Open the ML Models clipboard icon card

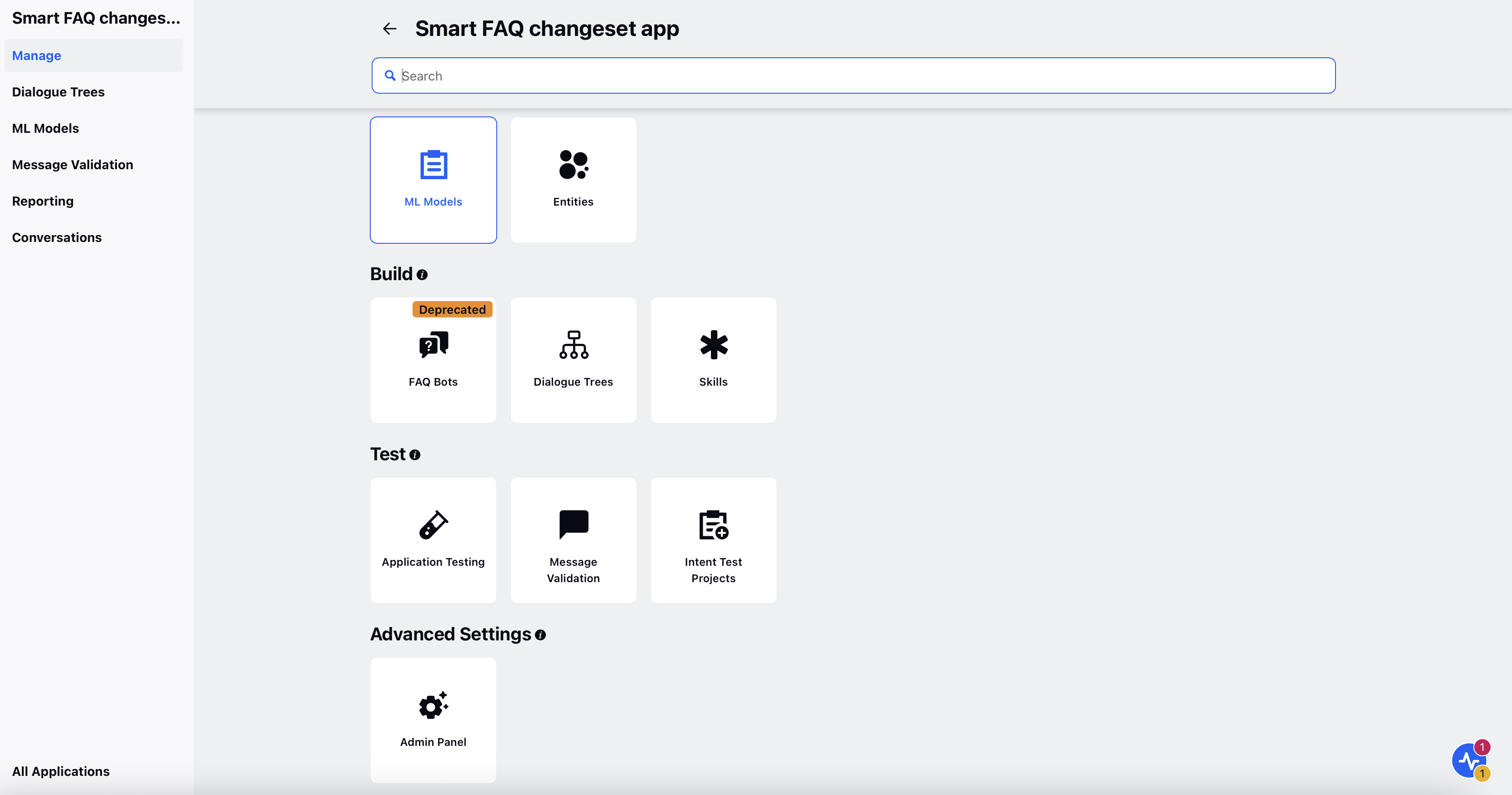pos(434,165)
